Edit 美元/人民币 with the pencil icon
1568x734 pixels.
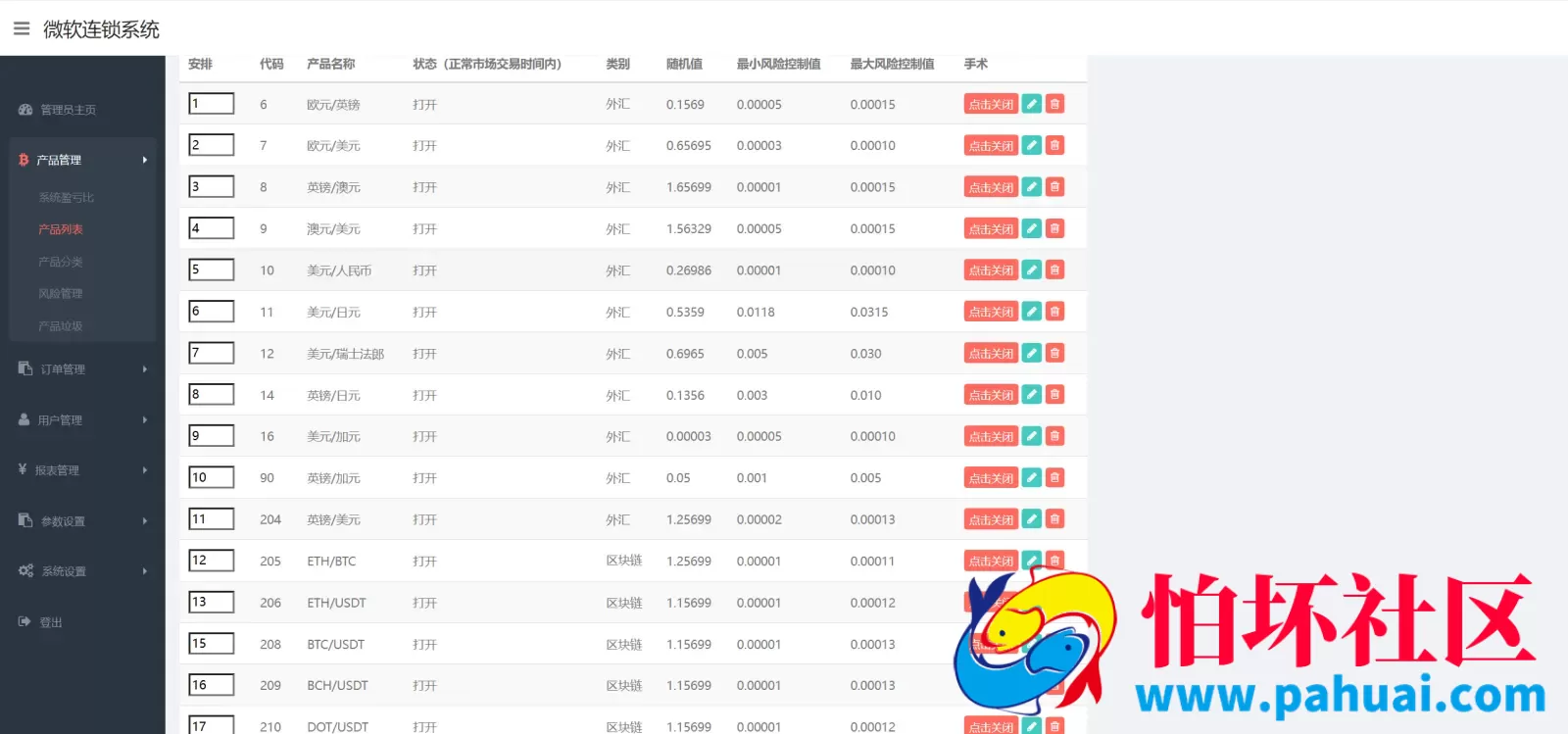tap(1032, 269)
